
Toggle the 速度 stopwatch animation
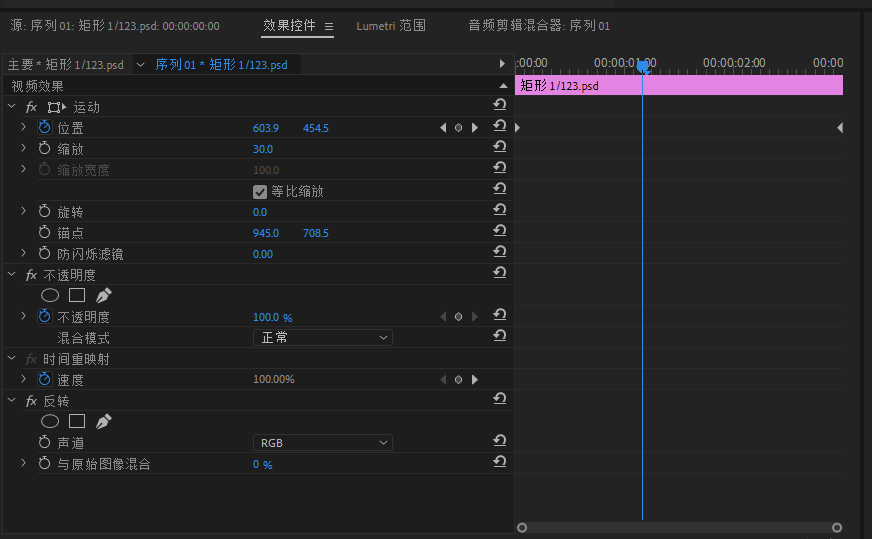[44, 379]
